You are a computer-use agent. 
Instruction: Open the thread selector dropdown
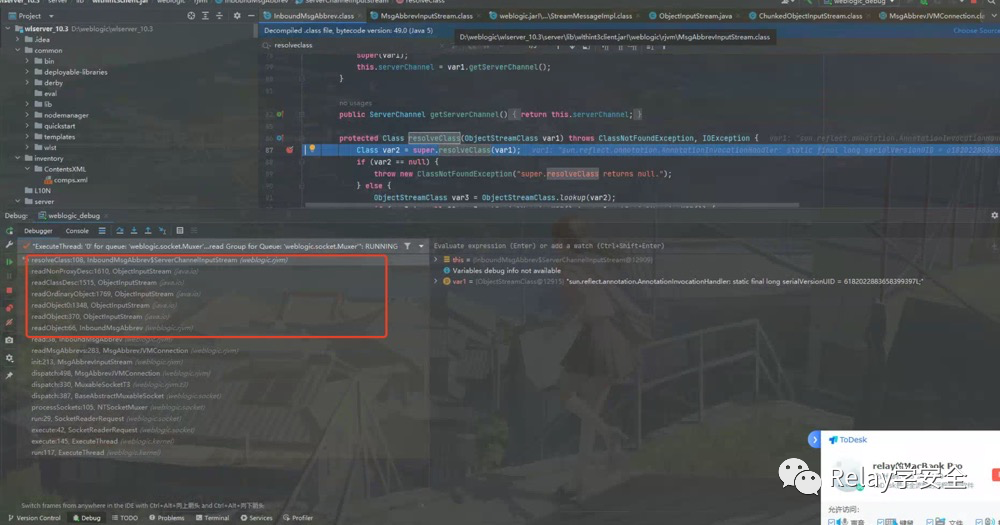pyautogui.click(x=421, y=246)
